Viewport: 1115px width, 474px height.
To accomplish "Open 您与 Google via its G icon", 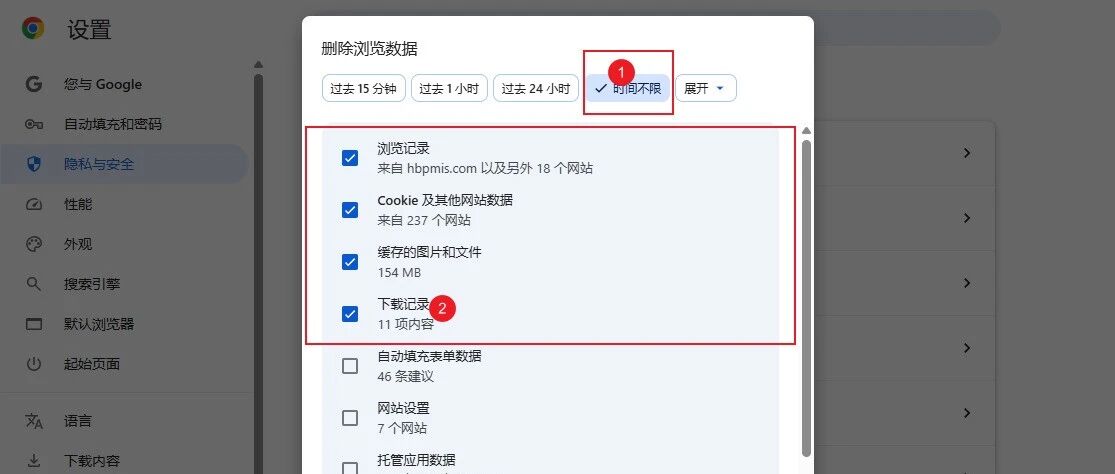I will click(x=33, y=85).
